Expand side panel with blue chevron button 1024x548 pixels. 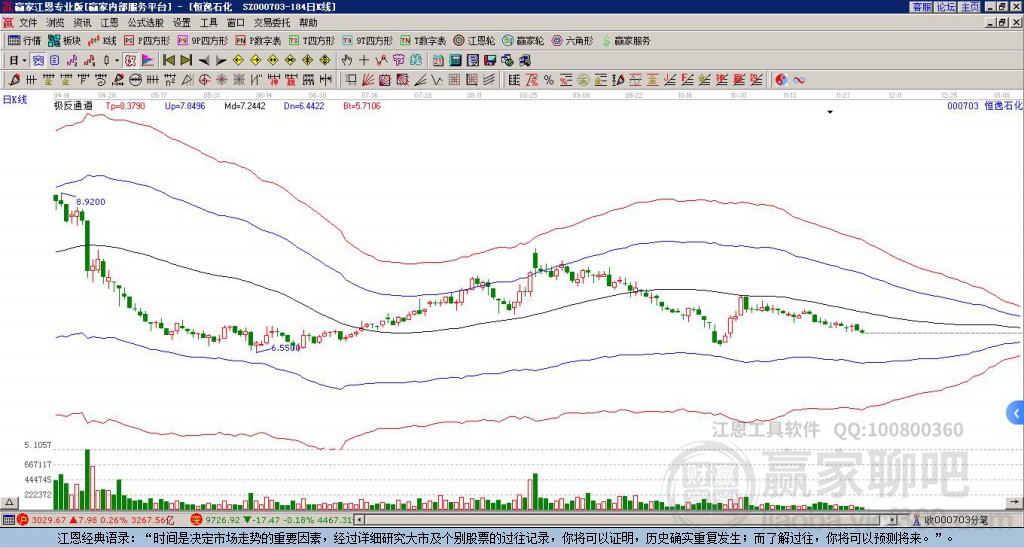tap(1016, 413)
